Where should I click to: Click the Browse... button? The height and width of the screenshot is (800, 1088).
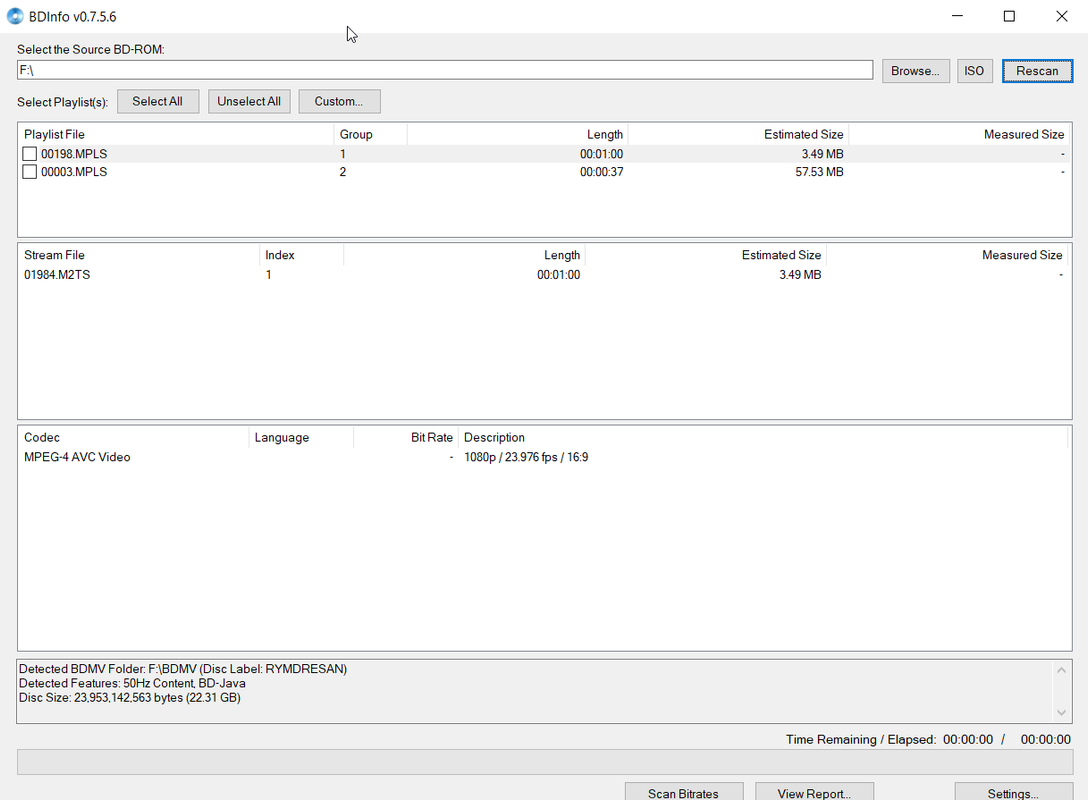coord(915,71)
